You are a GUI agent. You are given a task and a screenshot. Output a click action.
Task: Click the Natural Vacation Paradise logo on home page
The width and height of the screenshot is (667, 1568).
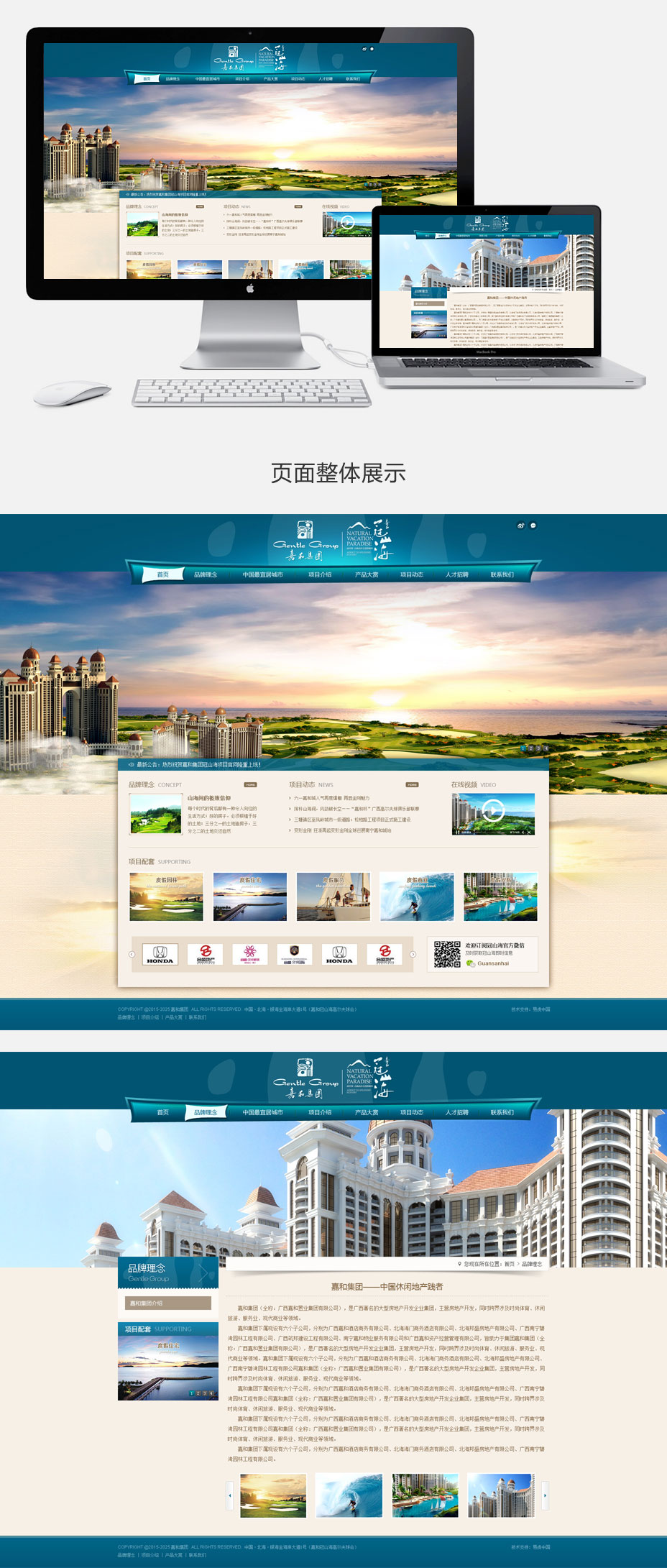pyautogui.click(x=369, y=541)
